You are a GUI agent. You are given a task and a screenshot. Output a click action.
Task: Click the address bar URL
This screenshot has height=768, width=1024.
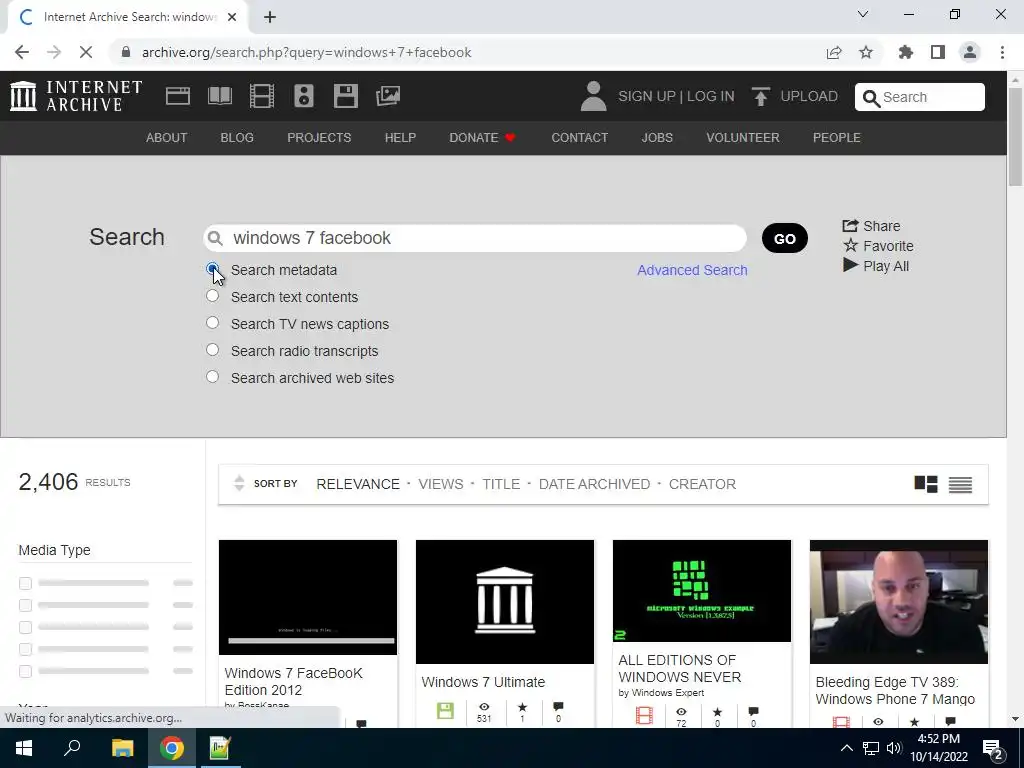click(x=306, y=52)
